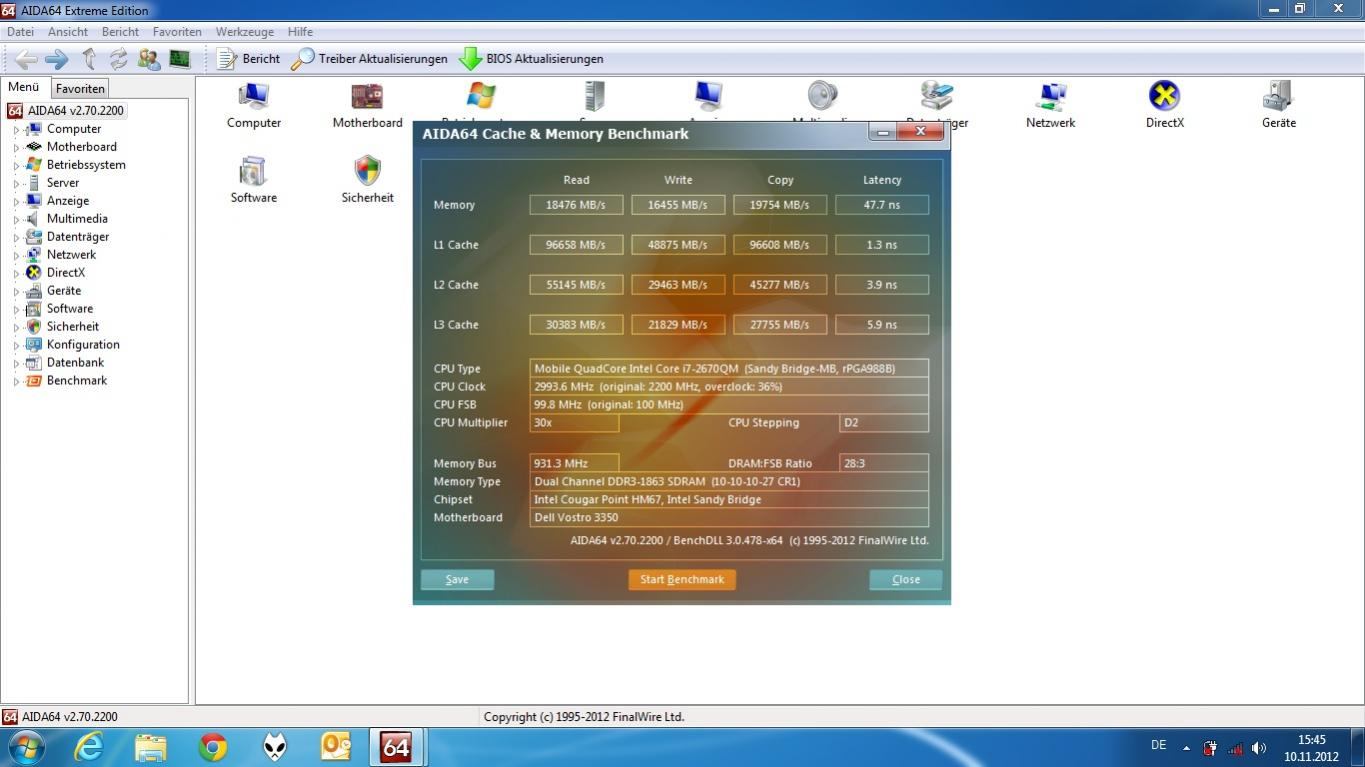Click the Motherboard field Dell Vostro 3350
Viewport: 1365px width, 767px height.
[729, 517]
